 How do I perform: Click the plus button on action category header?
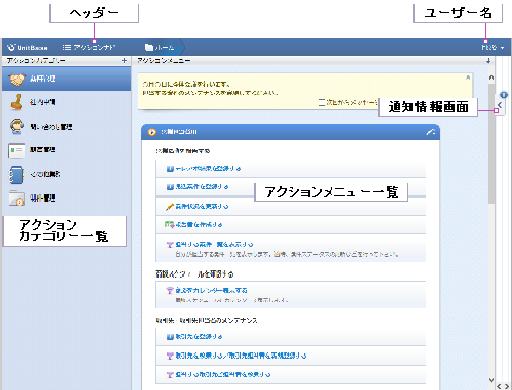pyautogui.click(x=124, y=60)
